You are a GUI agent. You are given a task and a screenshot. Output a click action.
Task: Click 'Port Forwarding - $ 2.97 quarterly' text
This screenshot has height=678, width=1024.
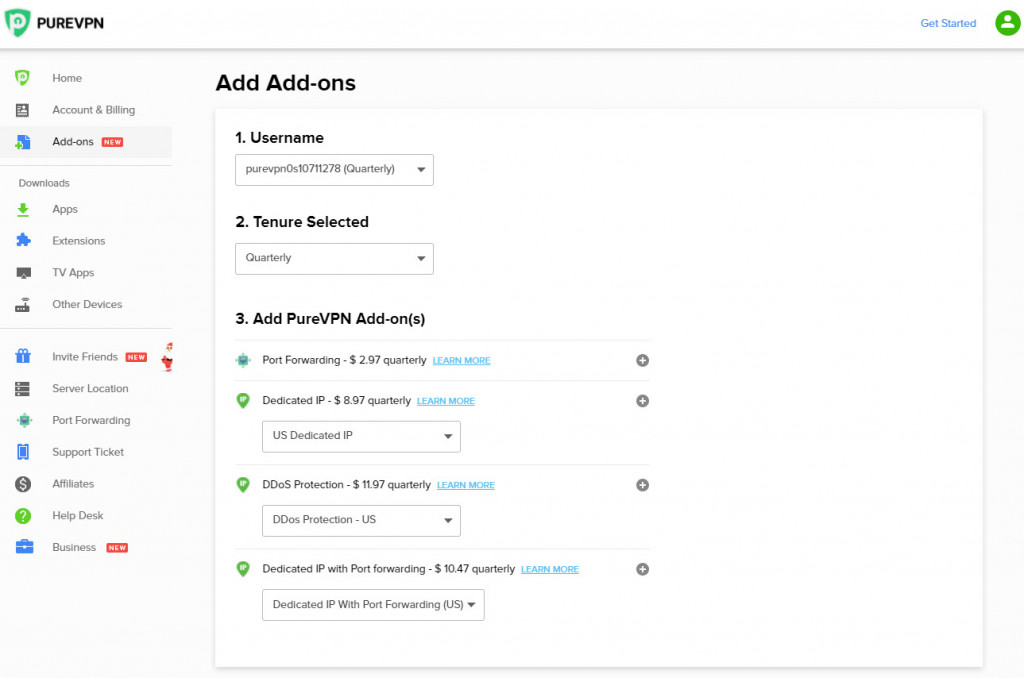(x=344, y=360)
